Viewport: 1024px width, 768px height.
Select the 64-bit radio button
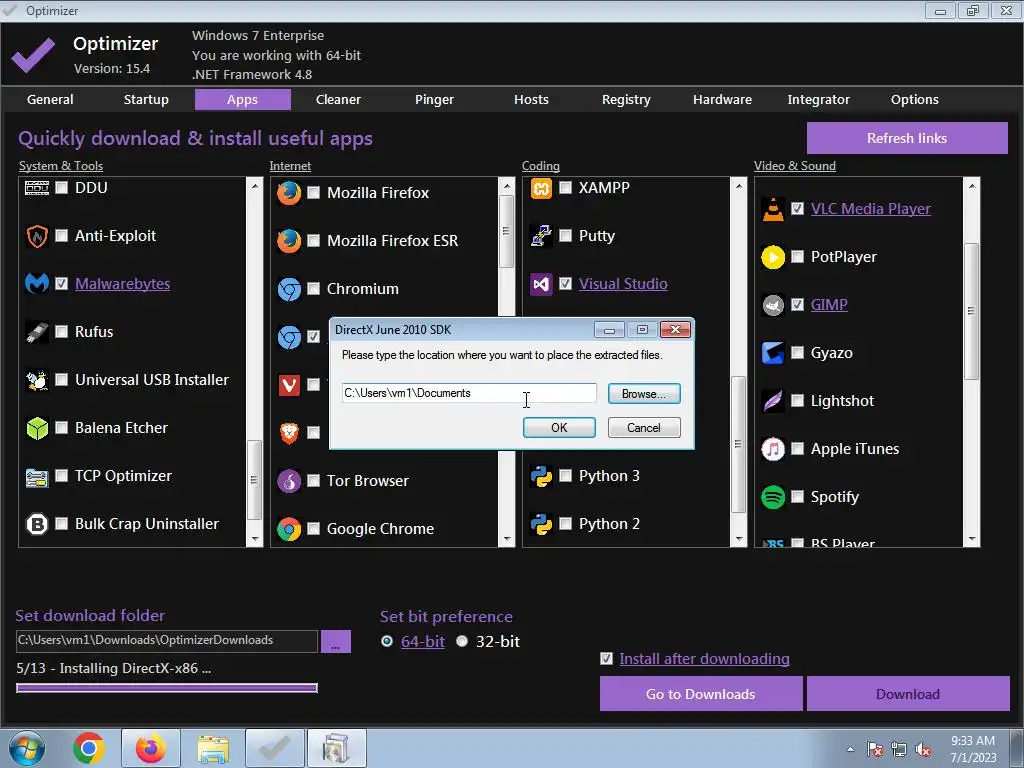387,641
